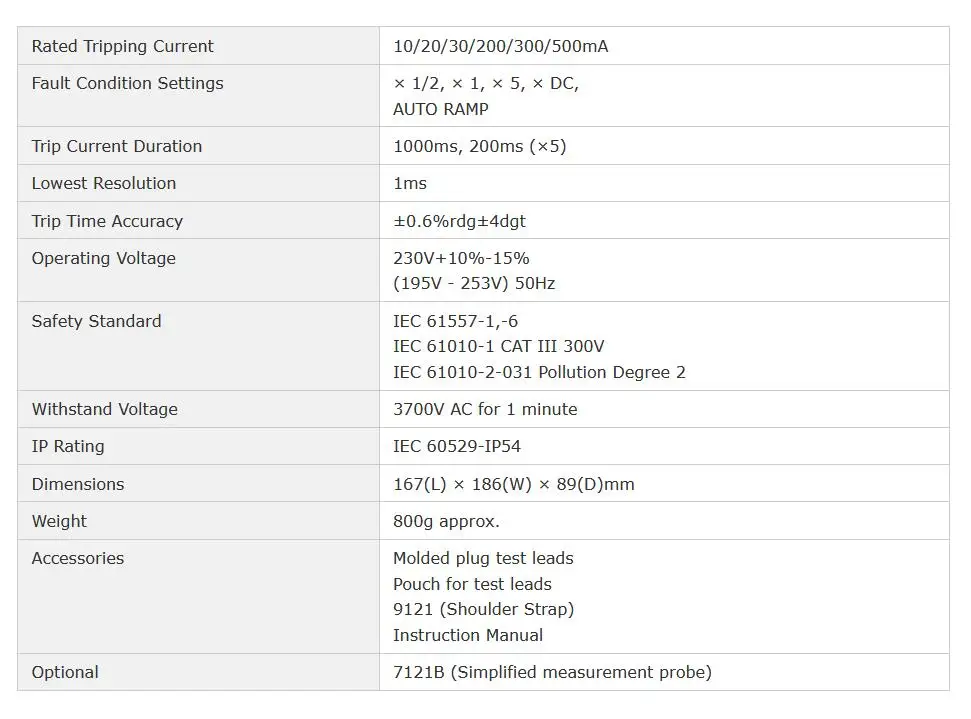The image size is (971, 719).
Task: Click the Safety Standard label
Action: click(97, 321)
